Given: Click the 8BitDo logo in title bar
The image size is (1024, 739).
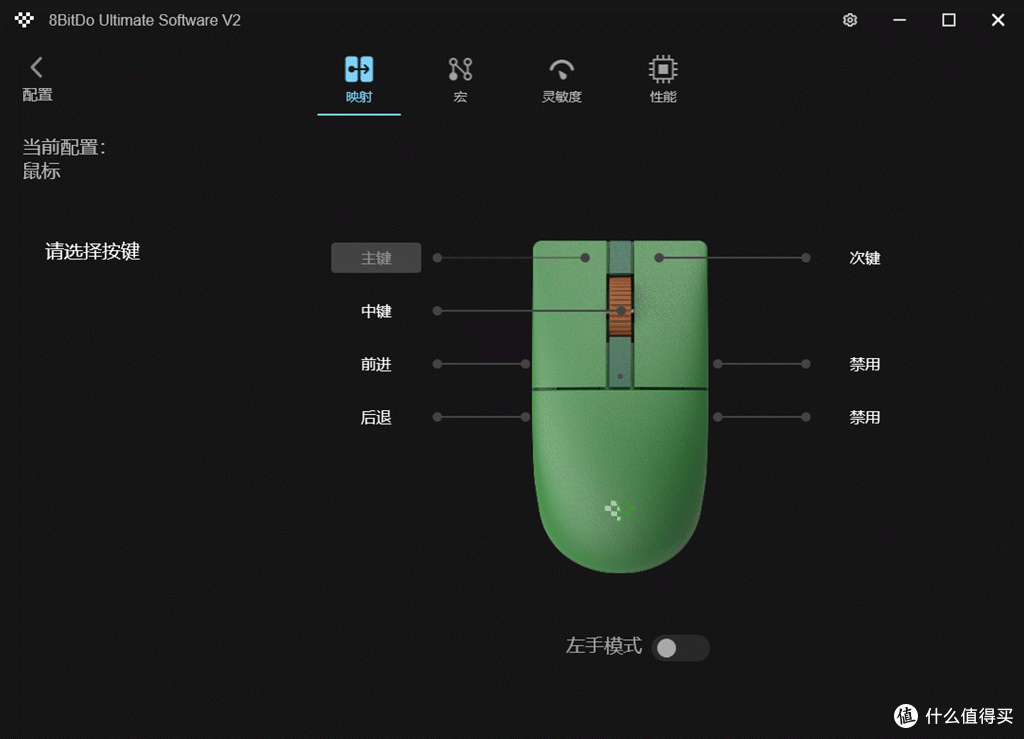Looking at the screenshot, I should pyautogui.click(x=24, y=20).
